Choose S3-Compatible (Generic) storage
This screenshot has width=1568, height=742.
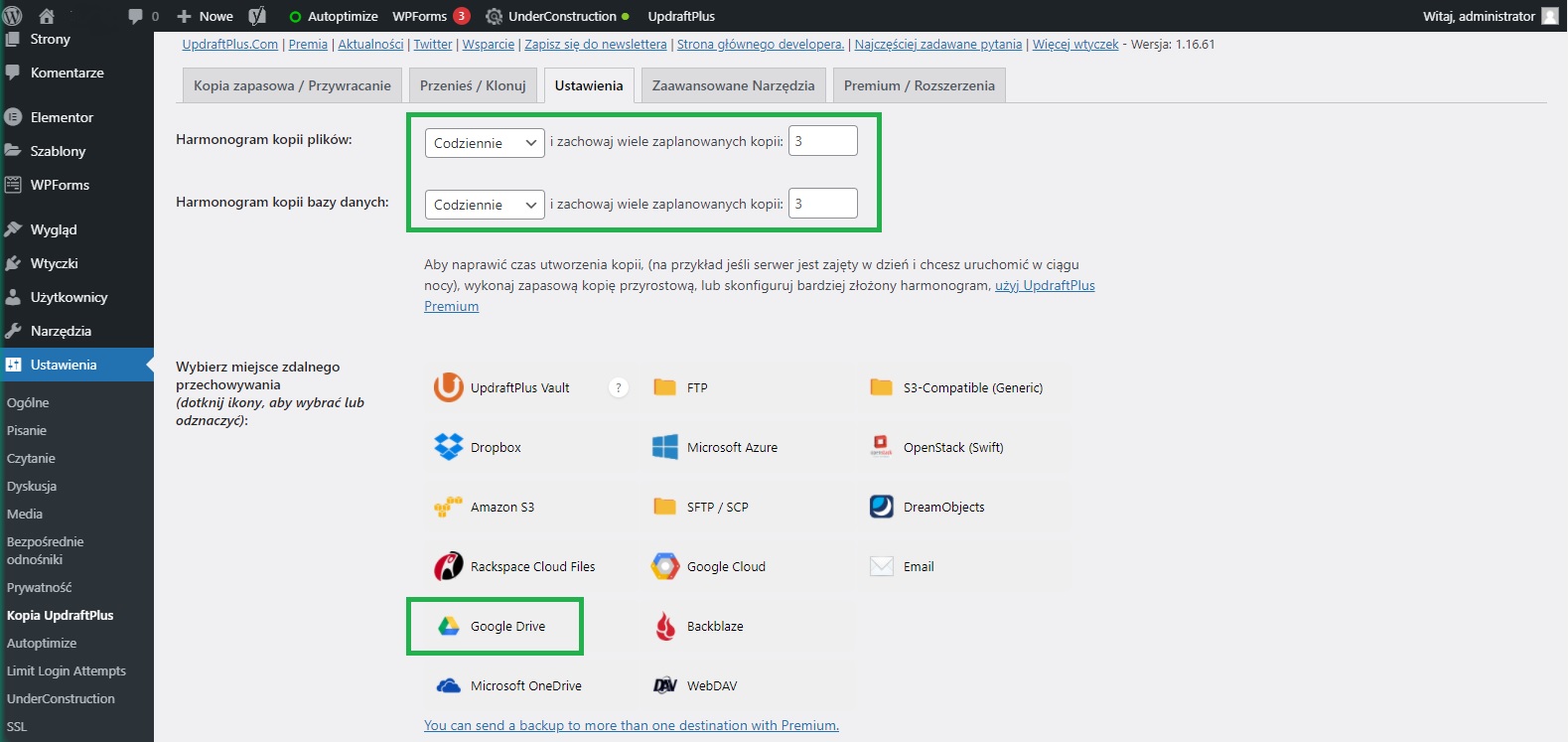pos(956,387)
